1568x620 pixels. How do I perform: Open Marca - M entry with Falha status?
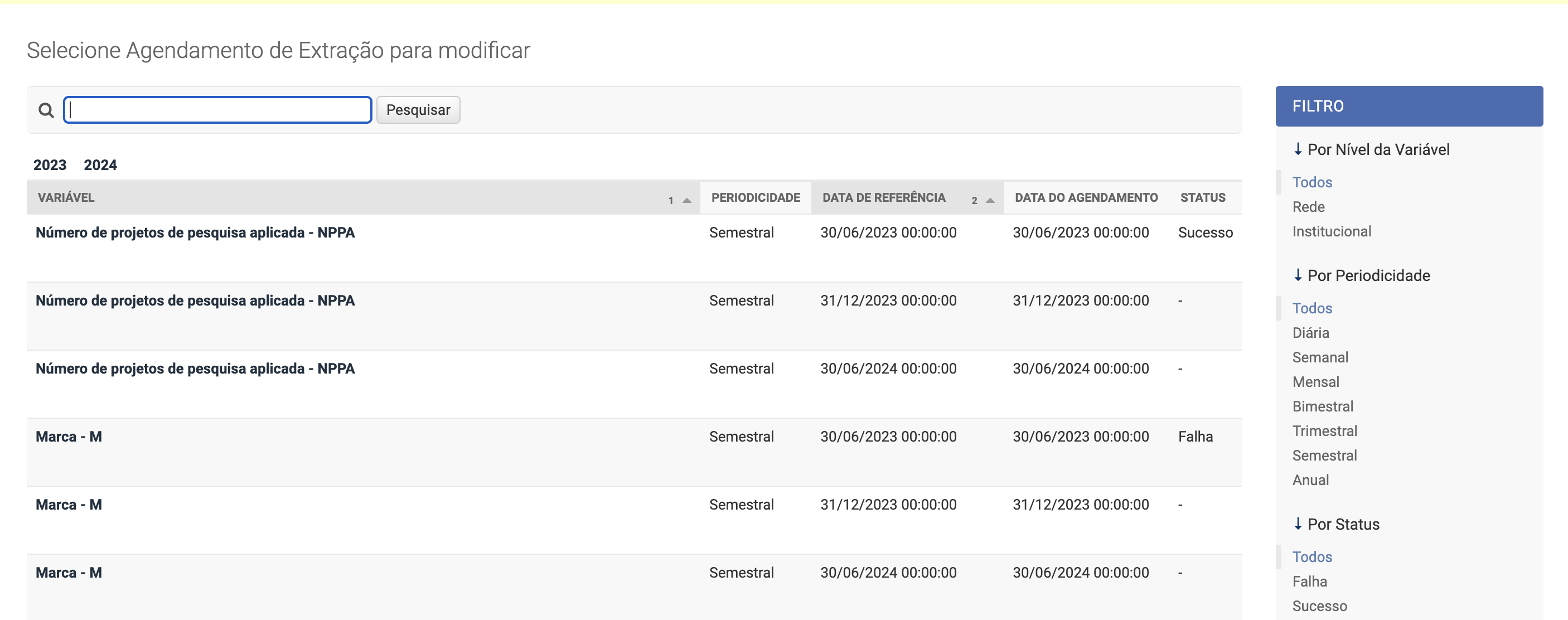[x=69, y=437]
